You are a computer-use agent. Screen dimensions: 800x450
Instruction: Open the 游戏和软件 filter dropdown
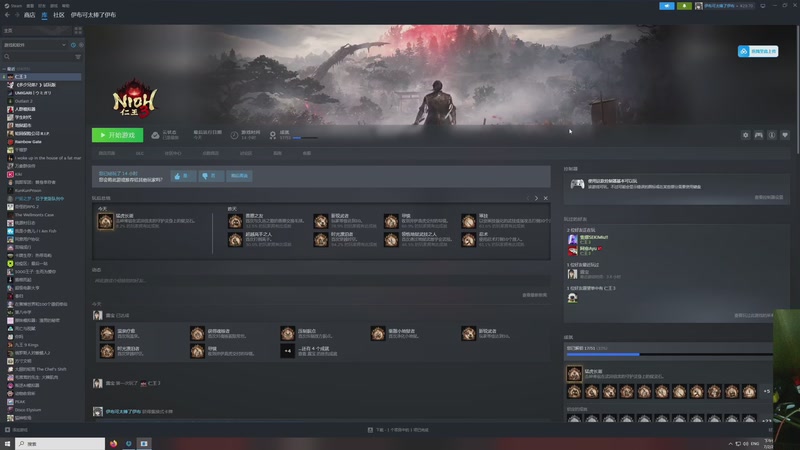(35, 45)
